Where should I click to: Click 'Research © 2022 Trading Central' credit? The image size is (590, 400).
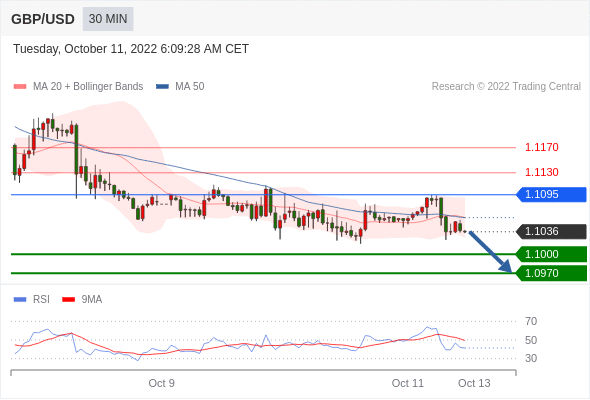[506, 87]
